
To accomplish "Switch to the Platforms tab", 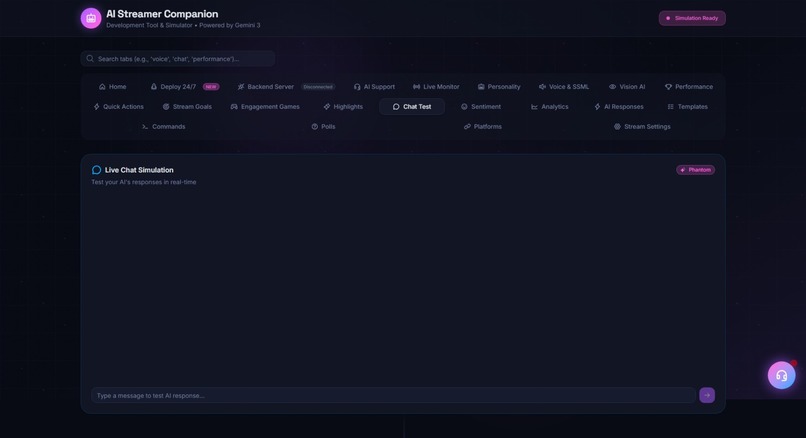I will tap(483, 126).
